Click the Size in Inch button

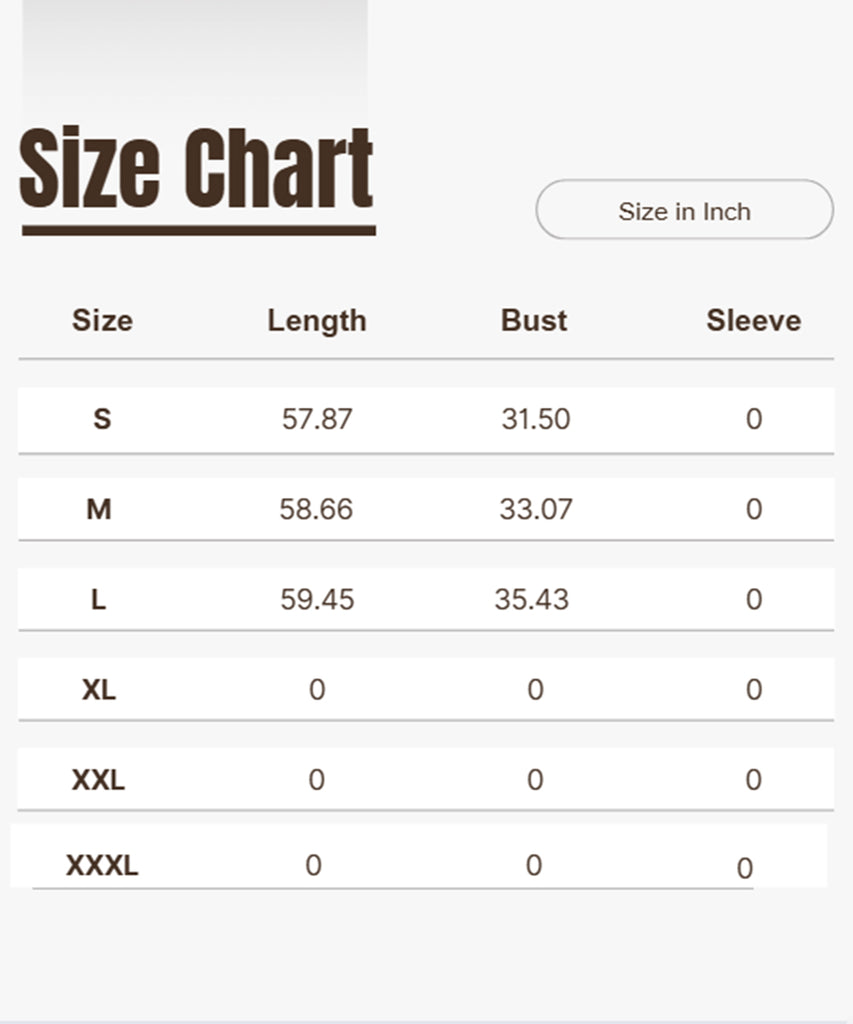[x=684, y=211]
